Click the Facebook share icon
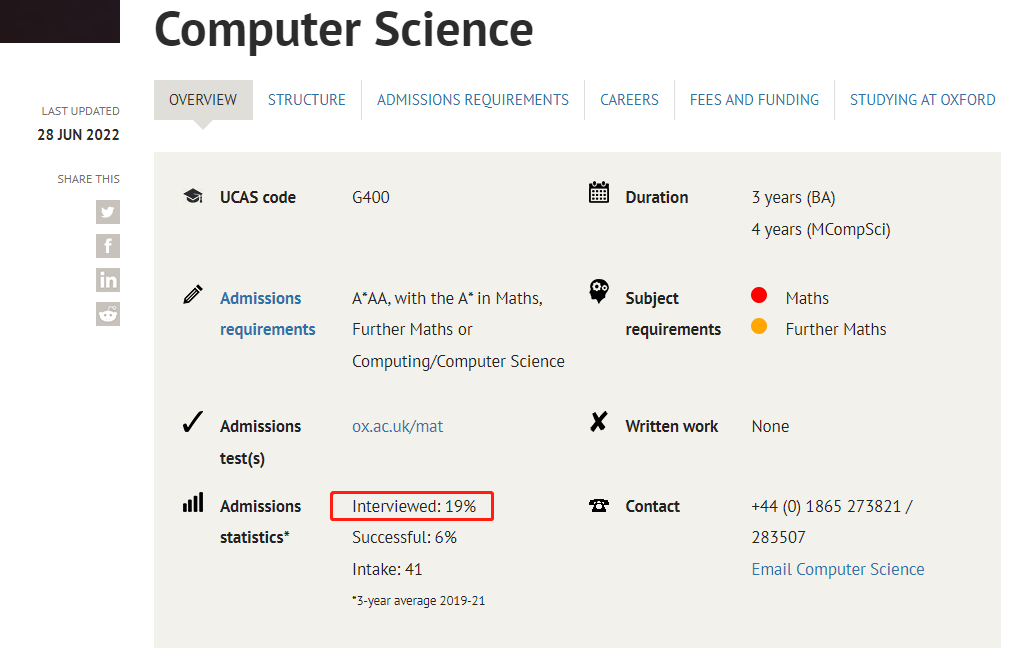Viewport: 1012px width, 657px height. (108, 246)
